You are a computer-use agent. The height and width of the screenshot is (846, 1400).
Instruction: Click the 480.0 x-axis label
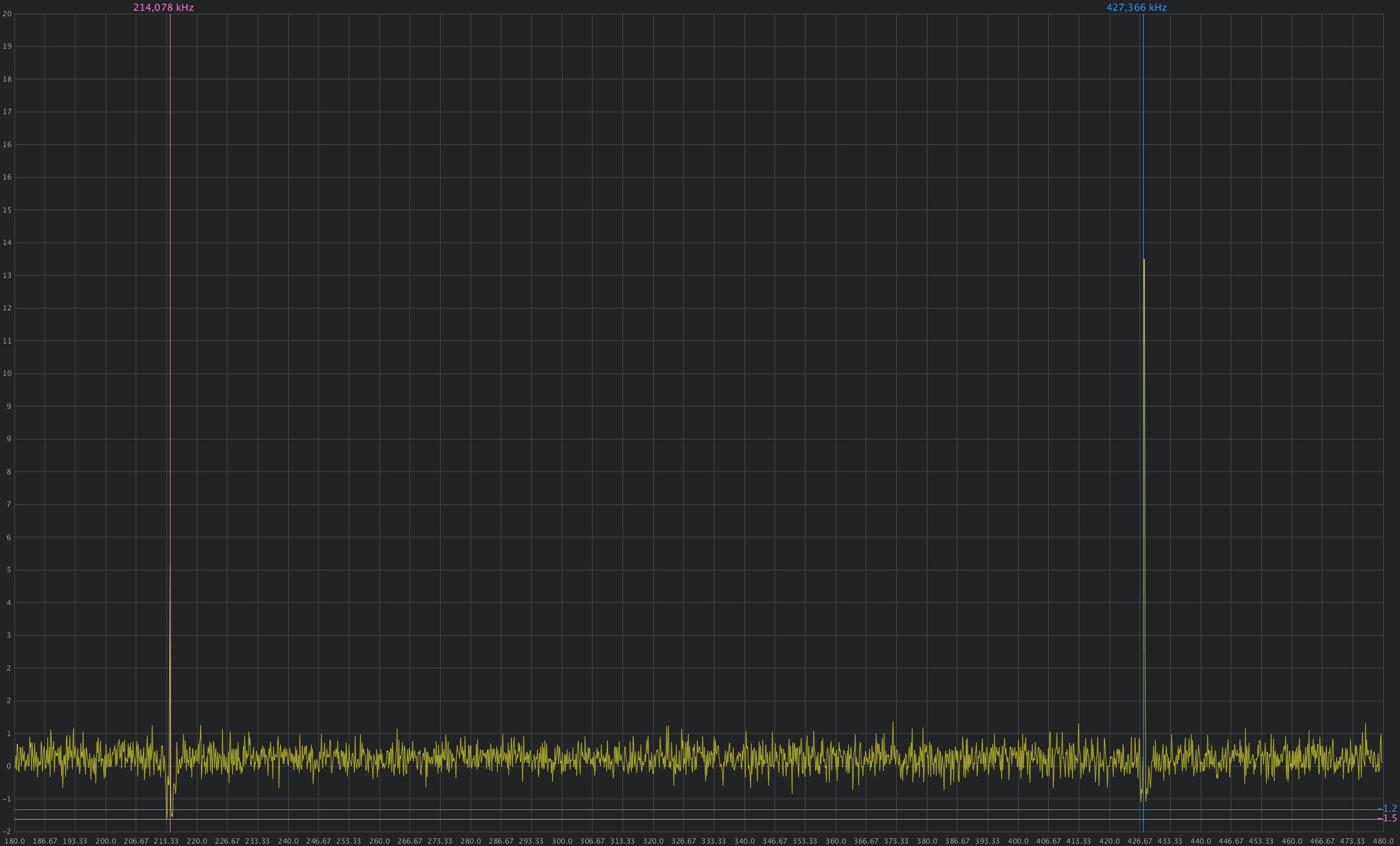[1383, 841]
